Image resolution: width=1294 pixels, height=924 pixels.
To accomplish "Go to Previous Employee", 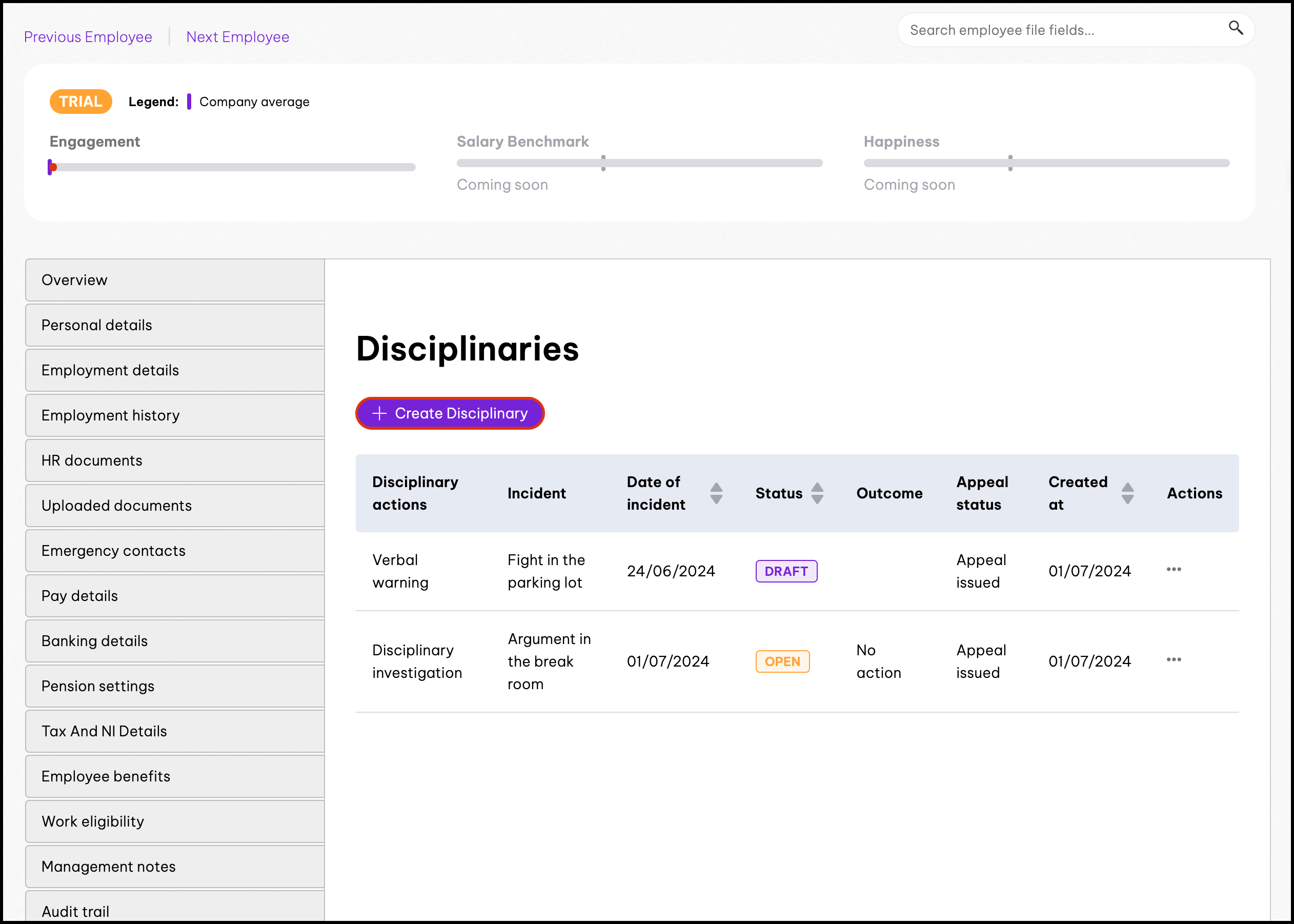I will point(88,37).
